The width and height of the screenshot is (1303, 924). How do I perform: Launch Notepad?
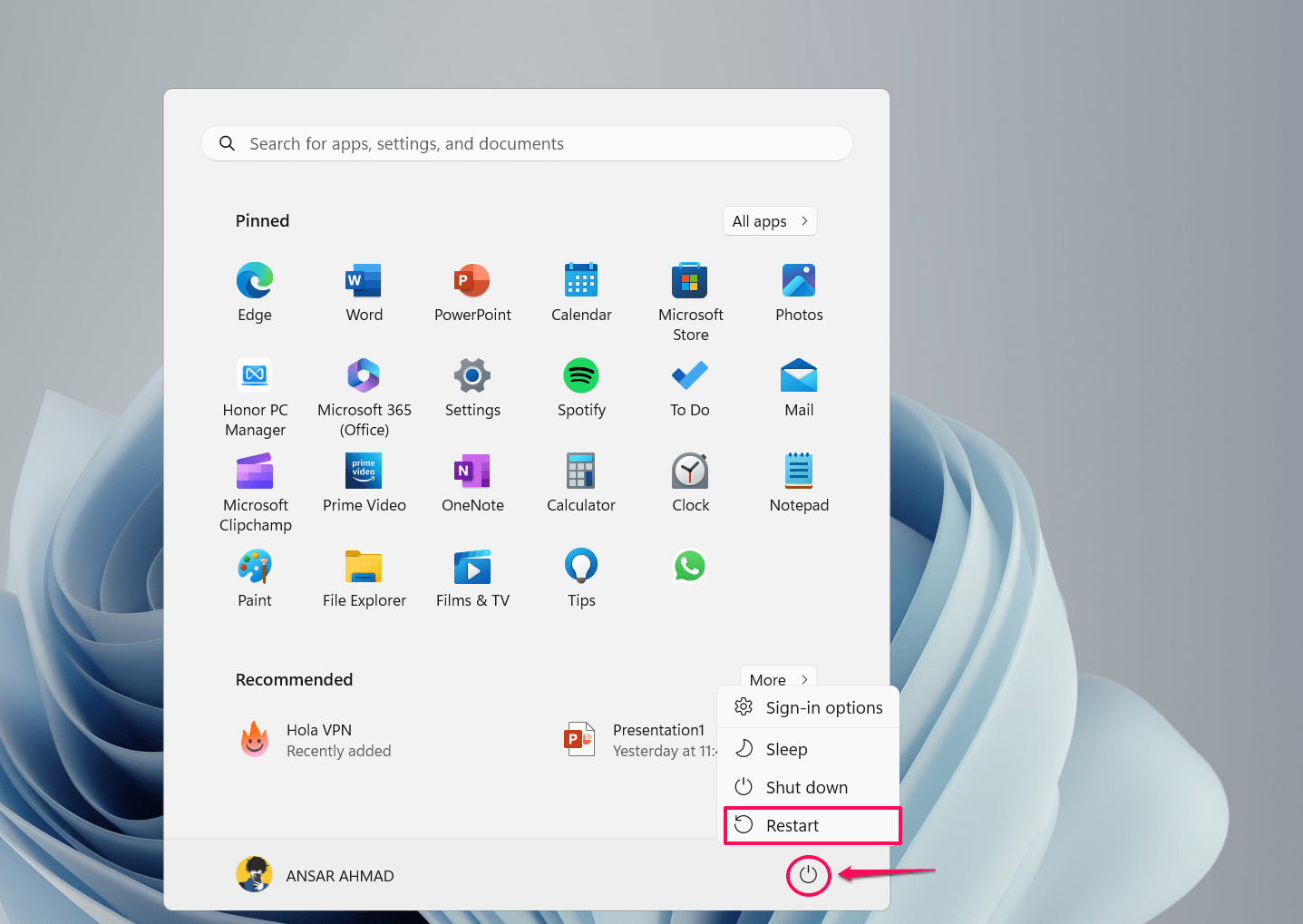point(799,482)
